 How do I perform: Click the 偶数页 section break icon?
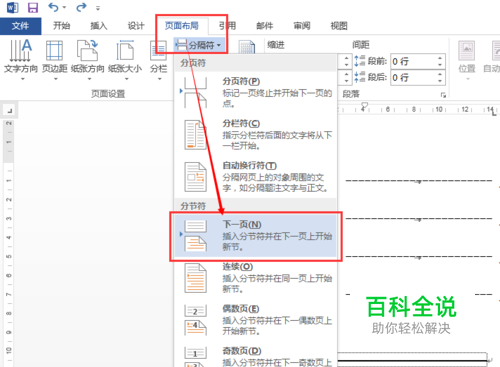pyautogui.click(x=196, y=320)
